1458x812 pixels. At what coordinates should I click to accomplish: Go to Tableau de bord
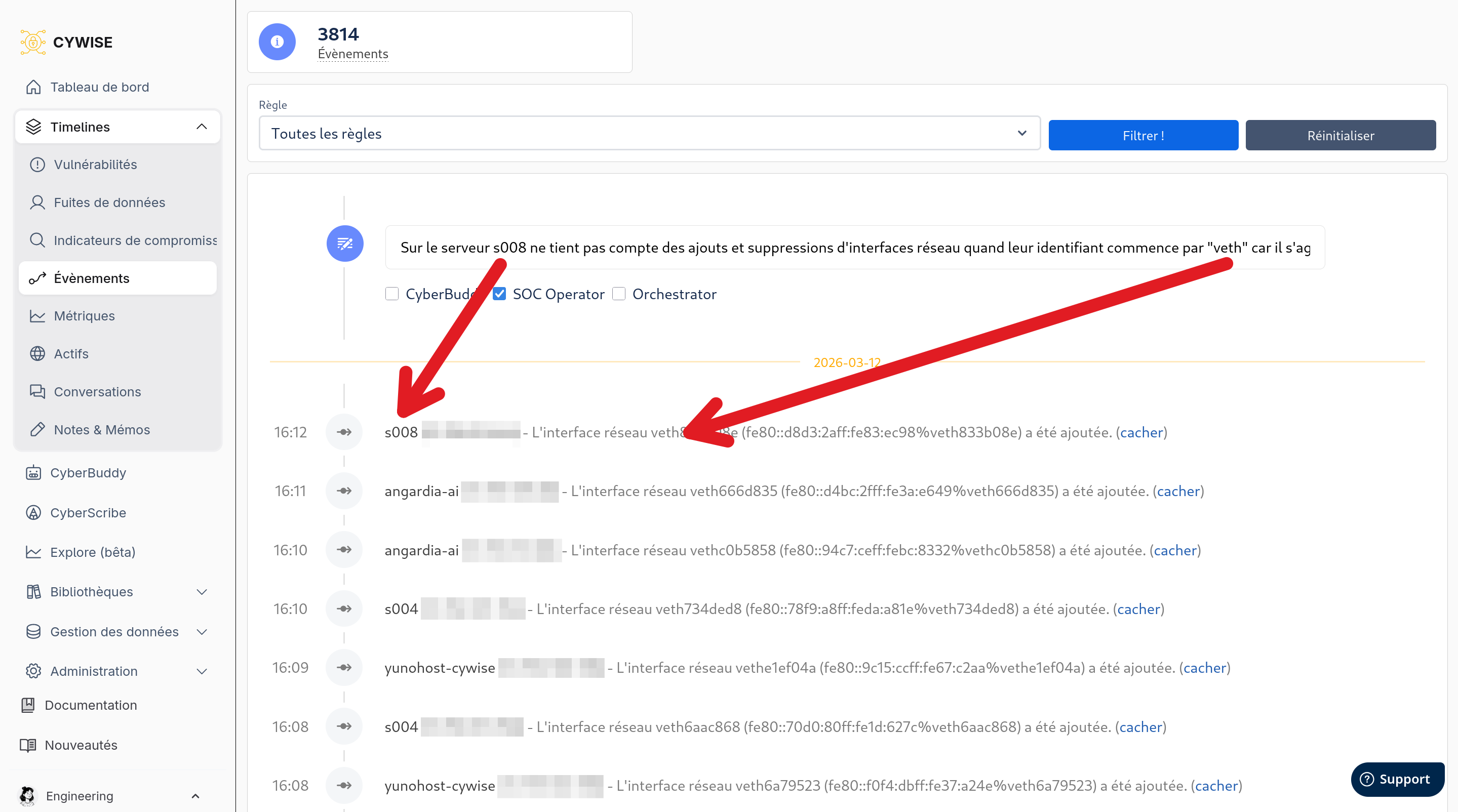click(99, 87)
